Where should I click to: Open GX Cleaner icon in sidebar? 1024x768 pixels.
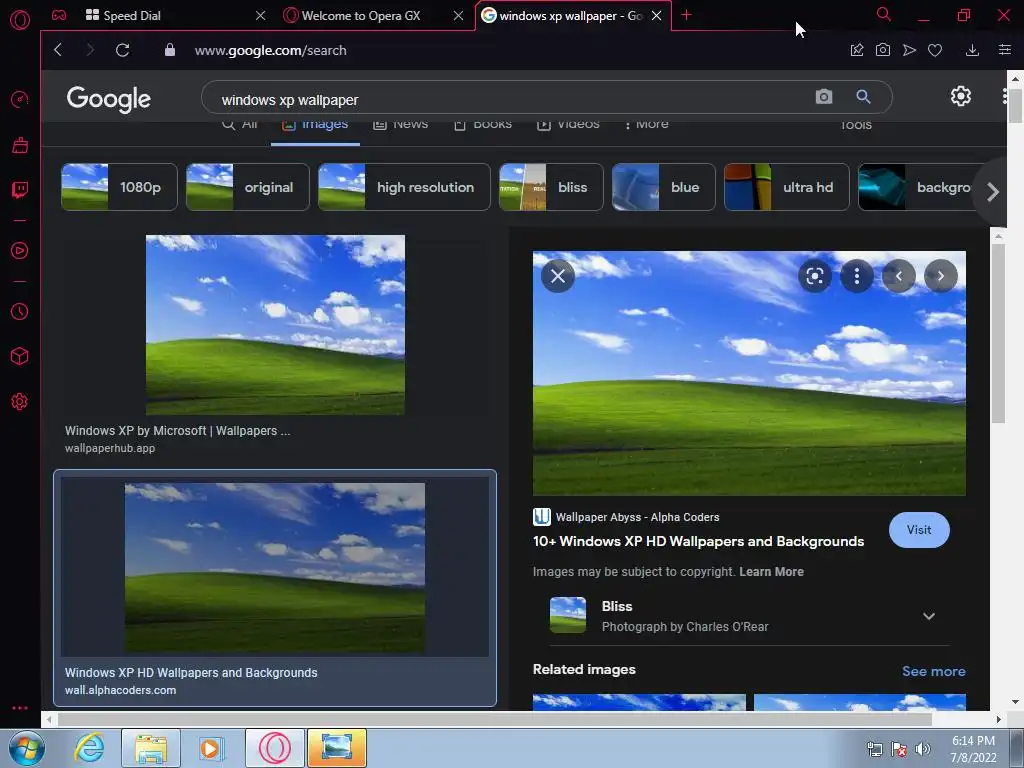click(20, 145)
